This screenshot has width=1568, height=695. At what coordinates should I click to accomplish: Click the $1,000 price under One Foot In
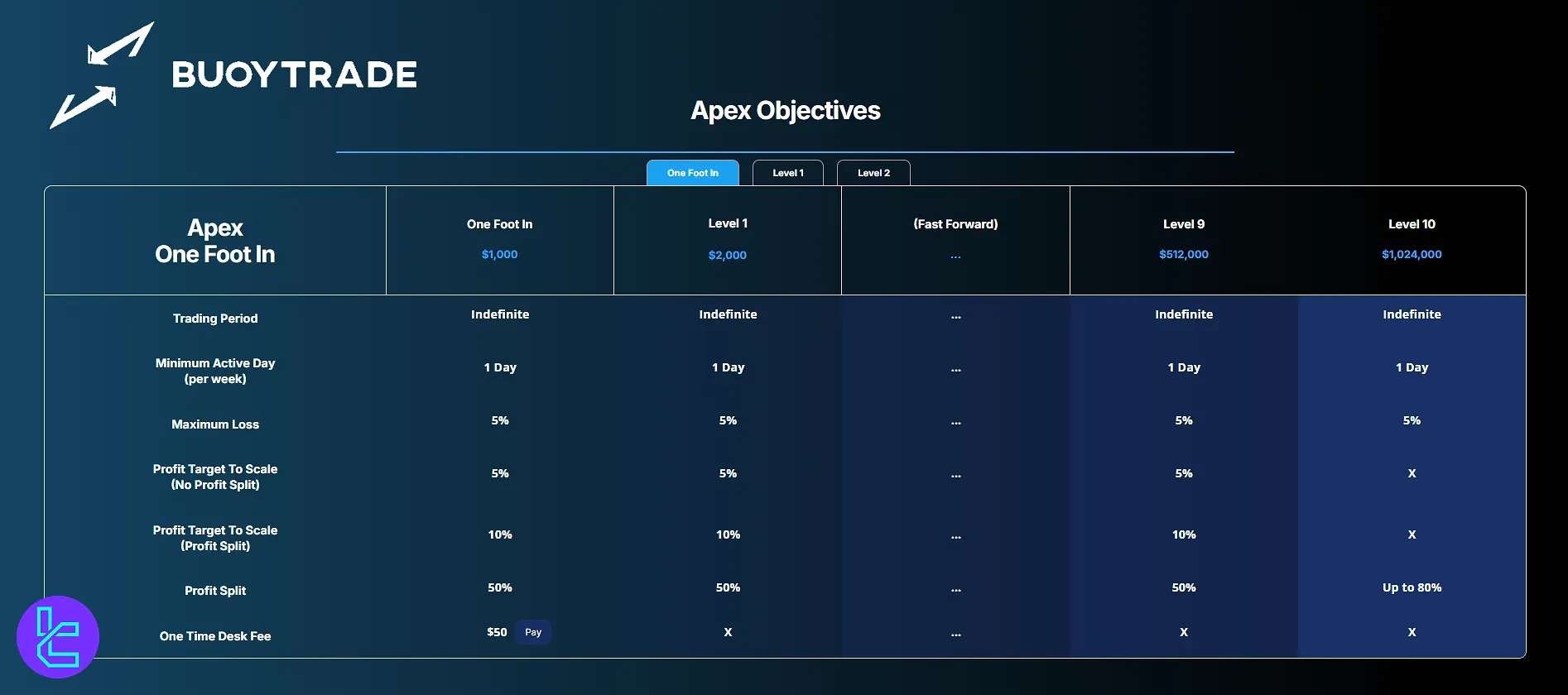pyautogui.click(x=499, y=255)
